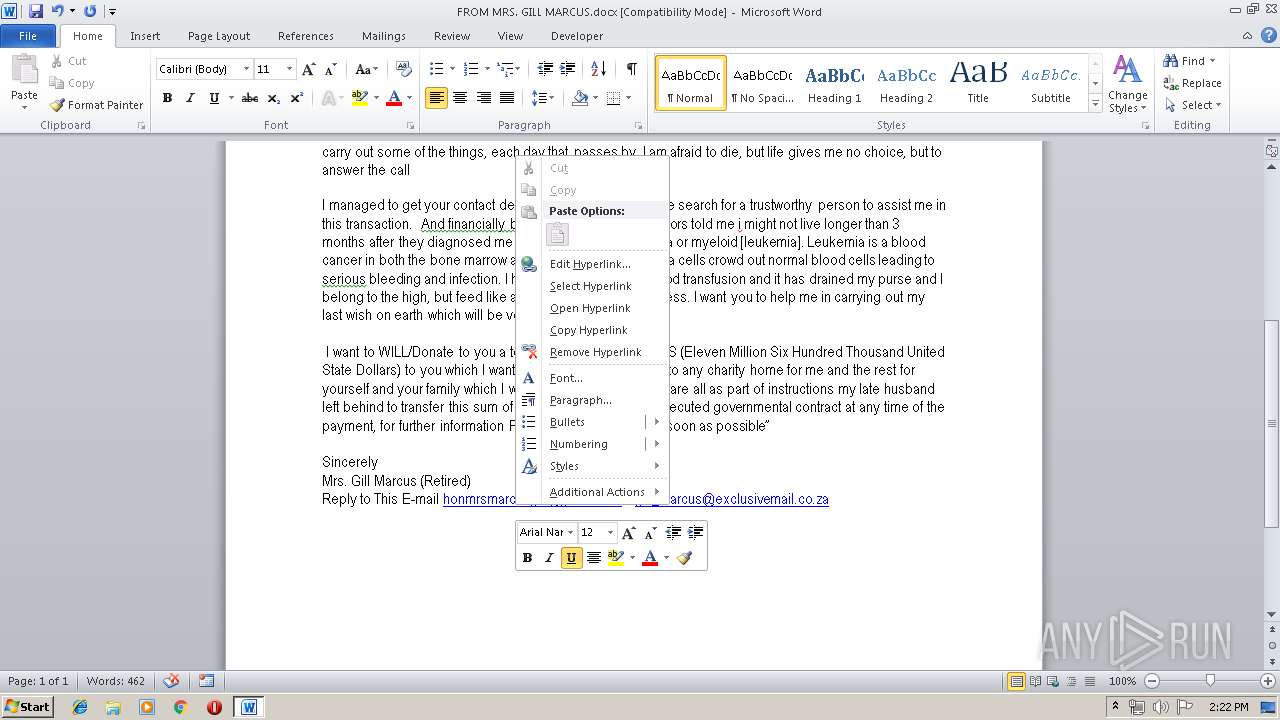Toggle Italic in the ribbon
Image resolution: width=1280 pixels, height=720 pixels.
[x=190, y=98]
